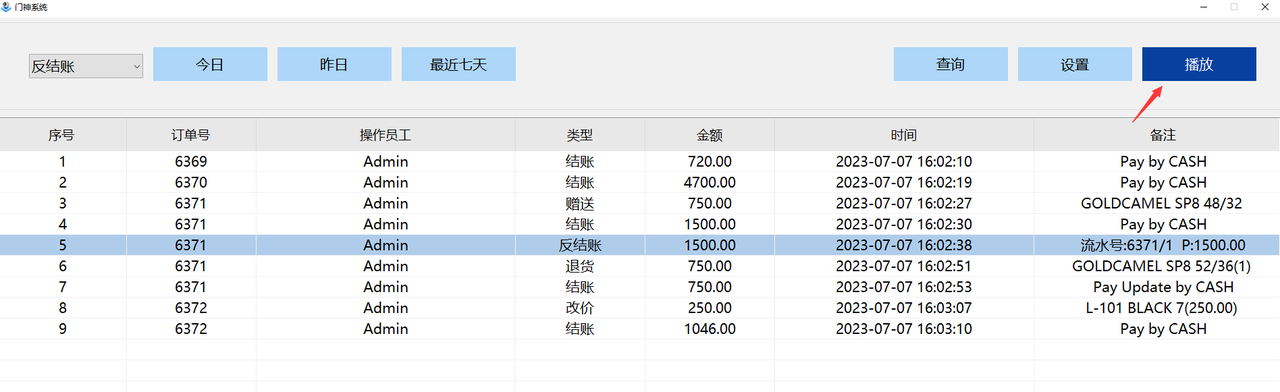
Task: Select row 9 with amount 1046.00
Action: point(640,329)
